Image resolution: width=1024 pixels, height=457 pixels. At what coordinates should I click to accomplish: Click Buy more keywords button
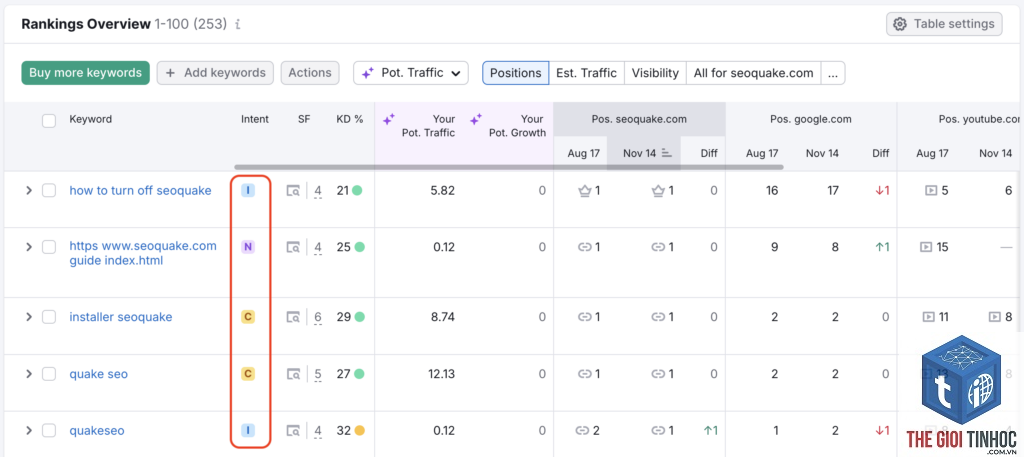pyautogui.click(x=86, y=72)
